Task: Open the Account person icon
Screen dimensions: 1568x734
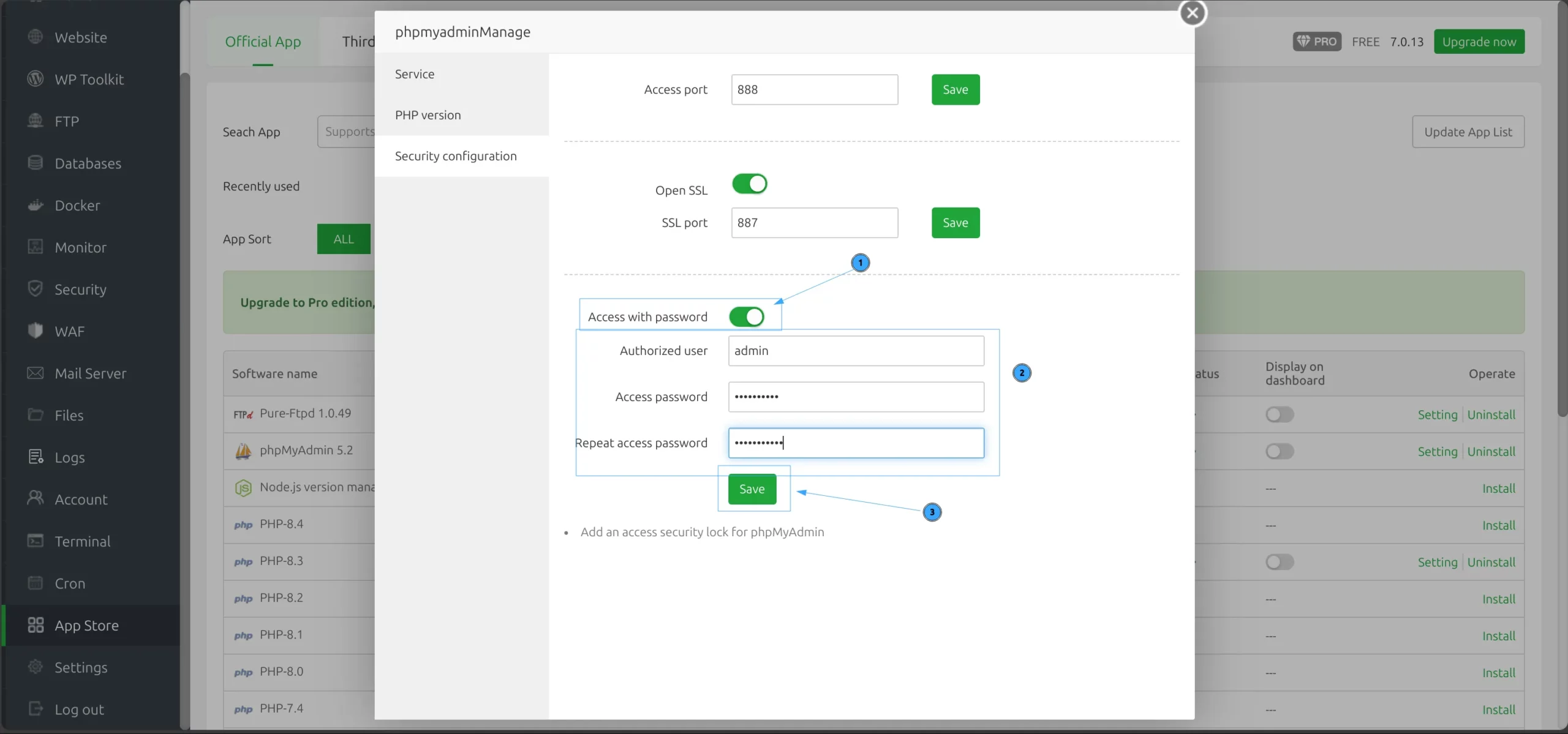Action: coord(36,498)
